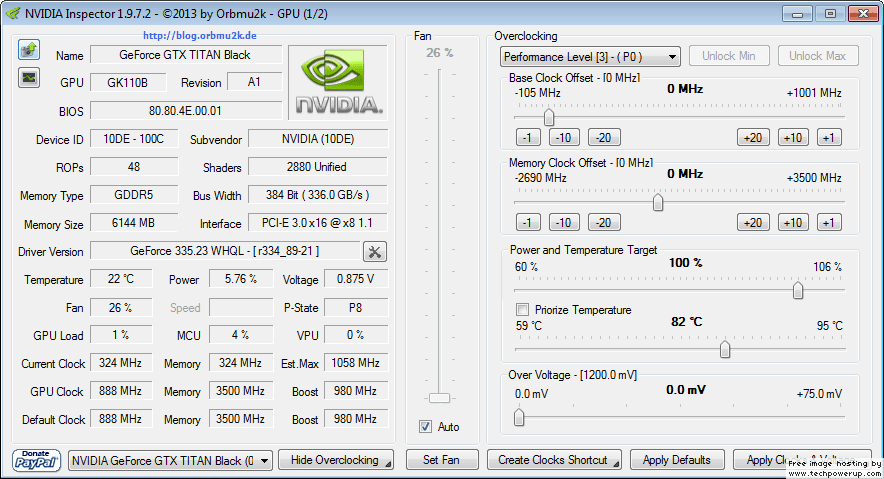The height and width of the screenshot is (479, 884).
Task: Click Base Clock Offset -1 button
Action: (528, 138)
